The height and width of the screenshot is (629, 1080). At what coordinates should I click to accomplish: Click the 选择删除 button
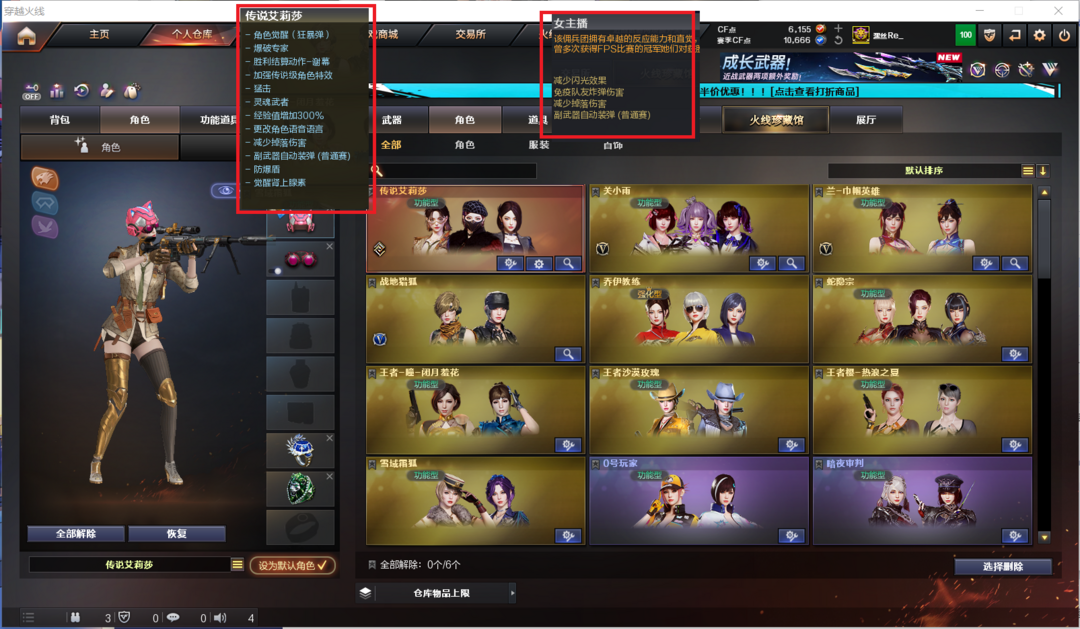[1002, 566]
